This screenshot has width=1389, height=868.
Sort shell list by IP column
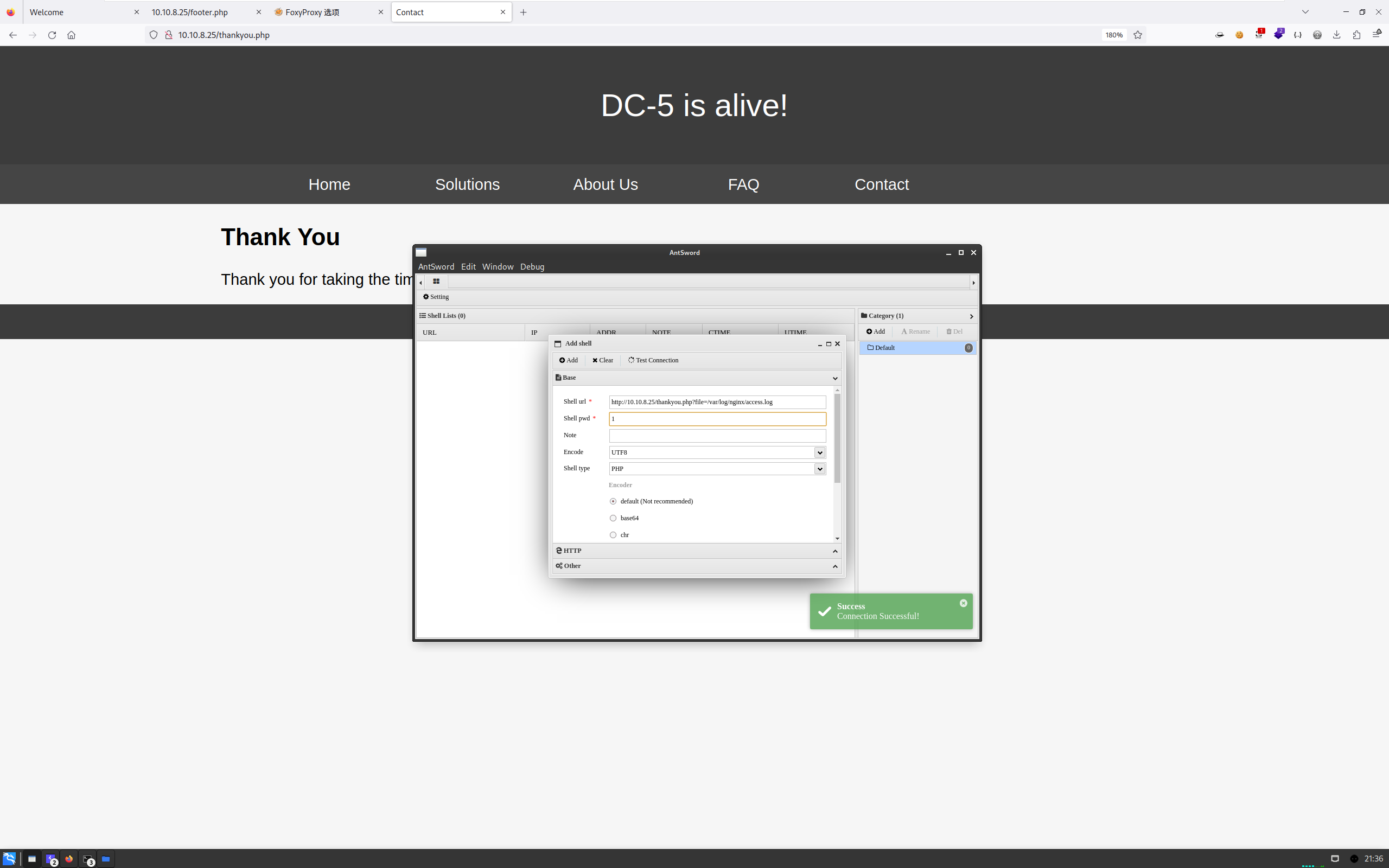click(x=557, y=333)
